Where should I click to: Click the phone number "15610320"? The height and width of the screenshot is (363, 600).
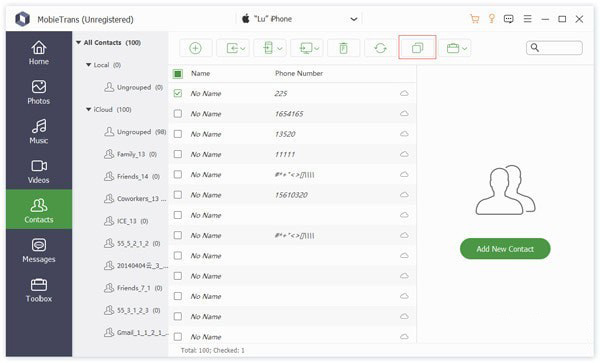pyautogui.click(x=291, y=195)
